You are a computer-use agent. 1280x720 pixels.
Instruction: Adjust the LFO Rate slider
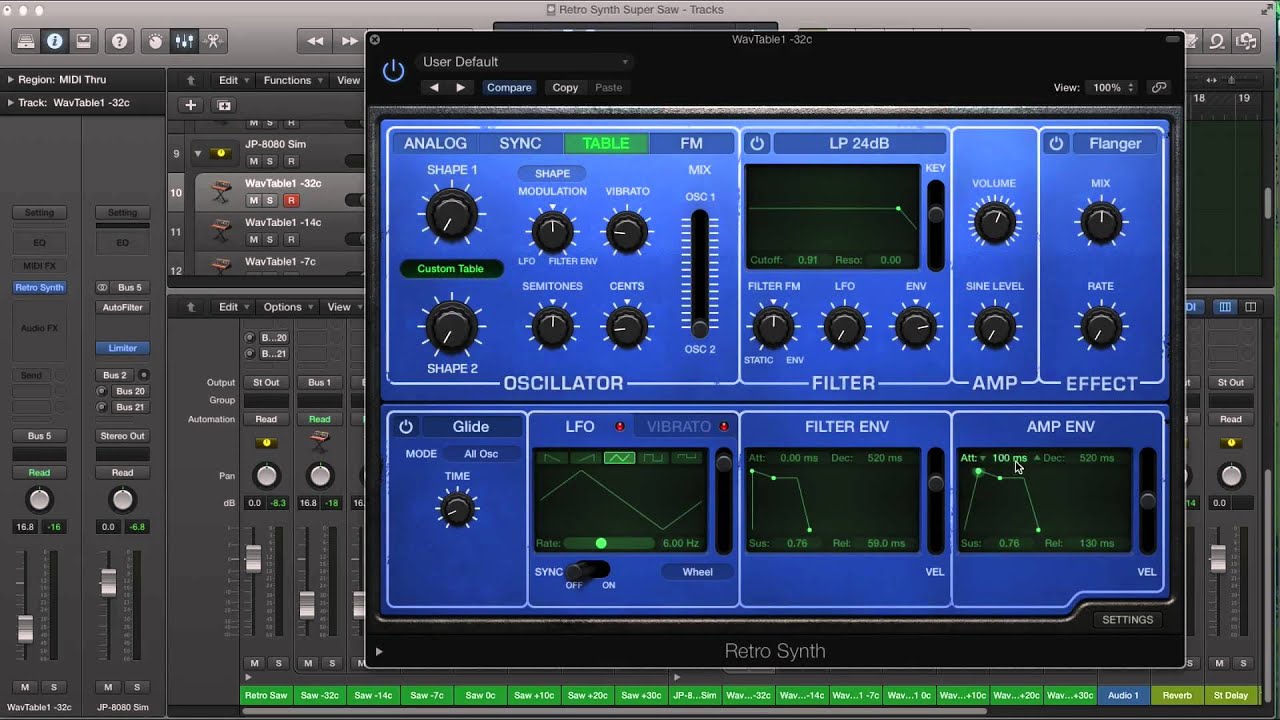pyautogui.click(x=609, y=543)
